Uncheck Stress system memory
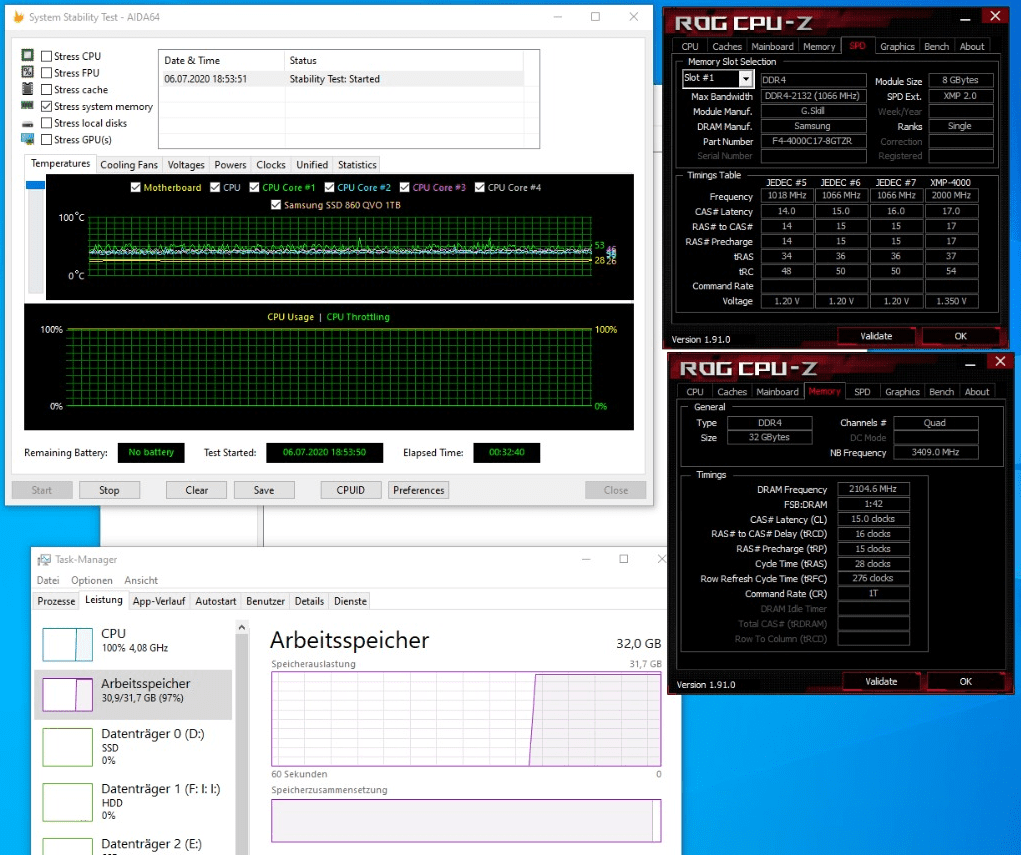Viewport: 1021px width, 855px height. (46, 106)
